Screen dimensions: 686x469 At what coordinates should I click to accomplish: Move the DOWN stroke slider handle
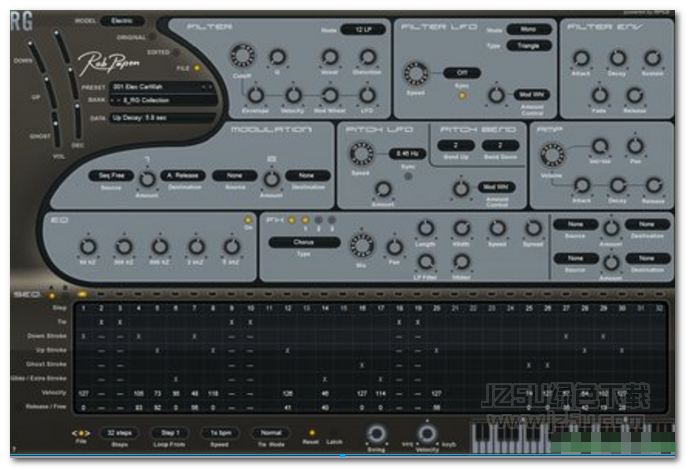tap(31, 44)
